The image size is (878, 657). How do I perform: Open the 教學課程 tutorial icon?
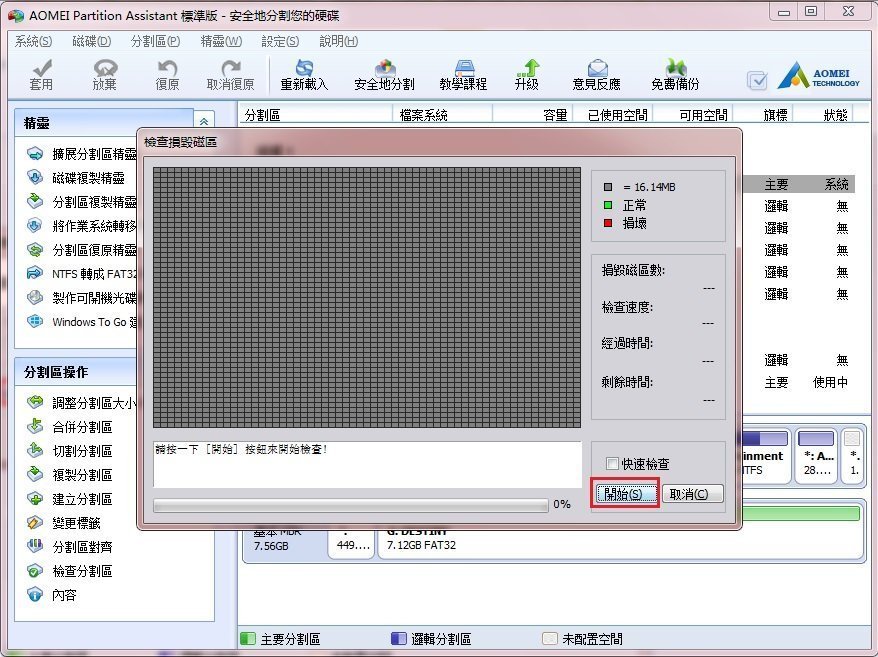463,74
